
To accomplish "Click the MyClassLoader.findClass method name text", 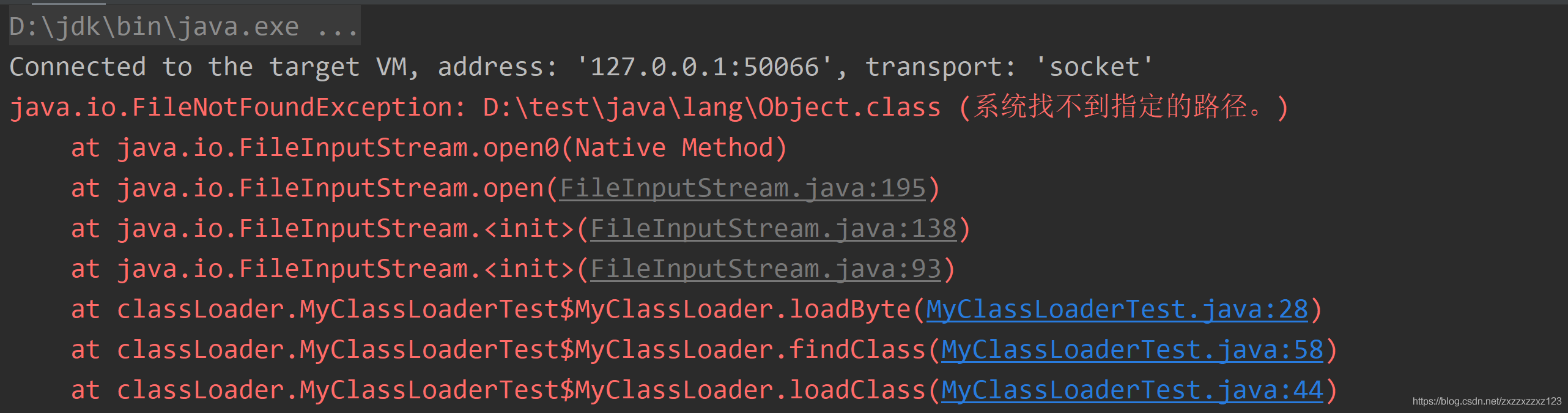I will 750,350.
